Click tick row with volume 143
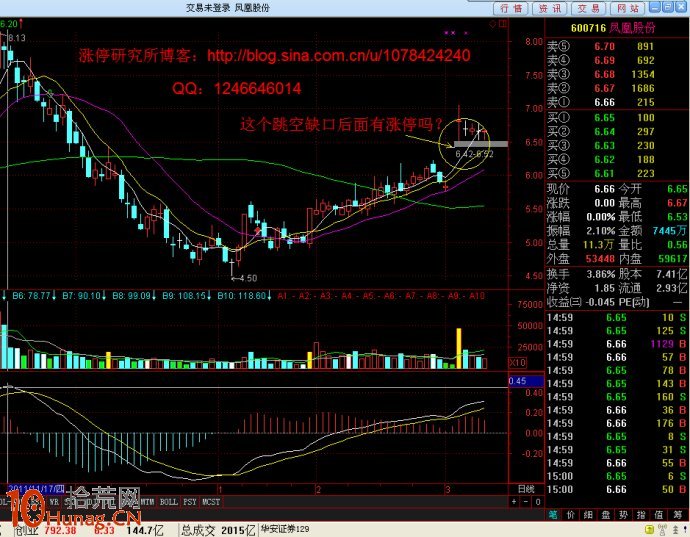The image size is (690, 537). pyautogui.click(x=617, y=383)
